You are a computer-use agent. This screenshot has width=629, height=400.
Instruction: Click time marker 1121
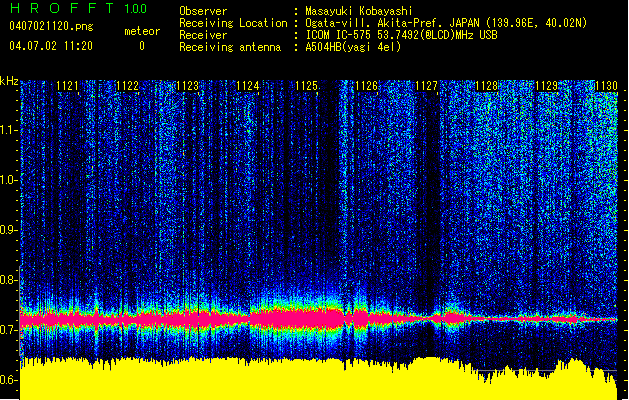pyautogui.click(x=67, y=86)
